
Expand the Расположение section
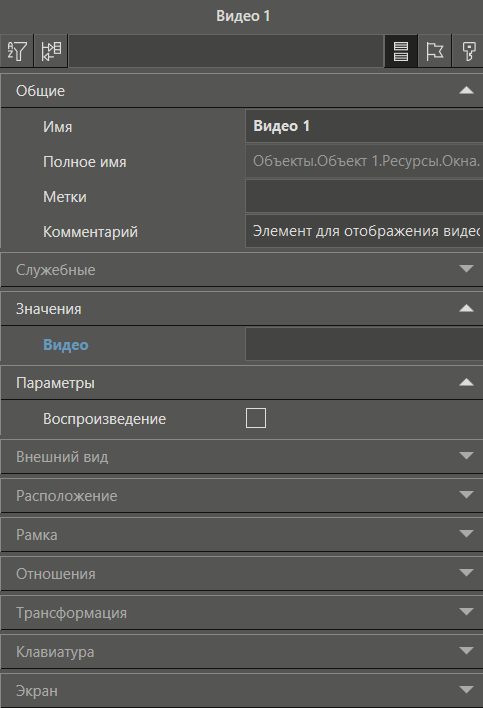242,495
